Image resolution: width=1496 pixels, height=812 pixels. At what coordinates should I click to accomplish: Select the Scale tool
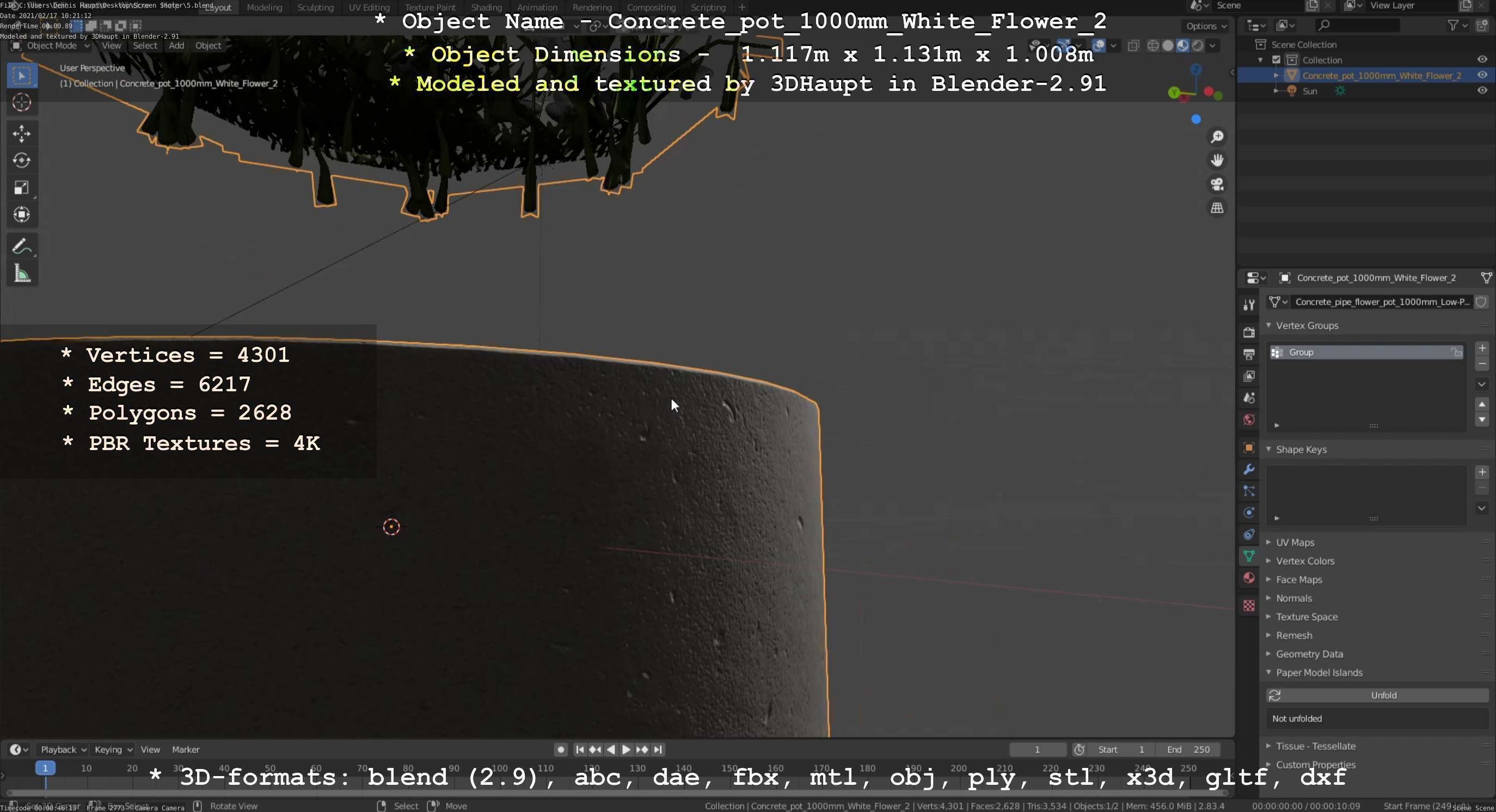click(22, 188)
